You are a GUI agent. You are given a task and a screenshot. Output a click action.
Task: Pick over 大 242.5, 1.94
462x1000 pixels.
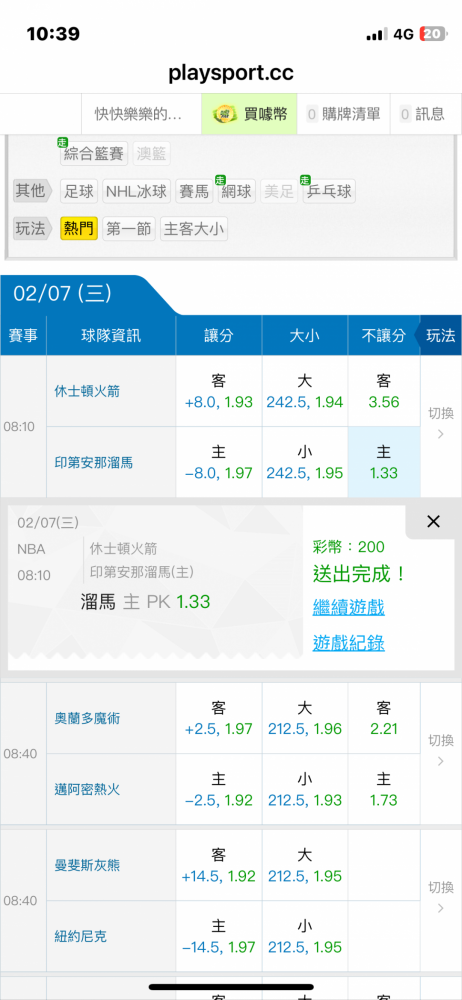pos(305,391)
